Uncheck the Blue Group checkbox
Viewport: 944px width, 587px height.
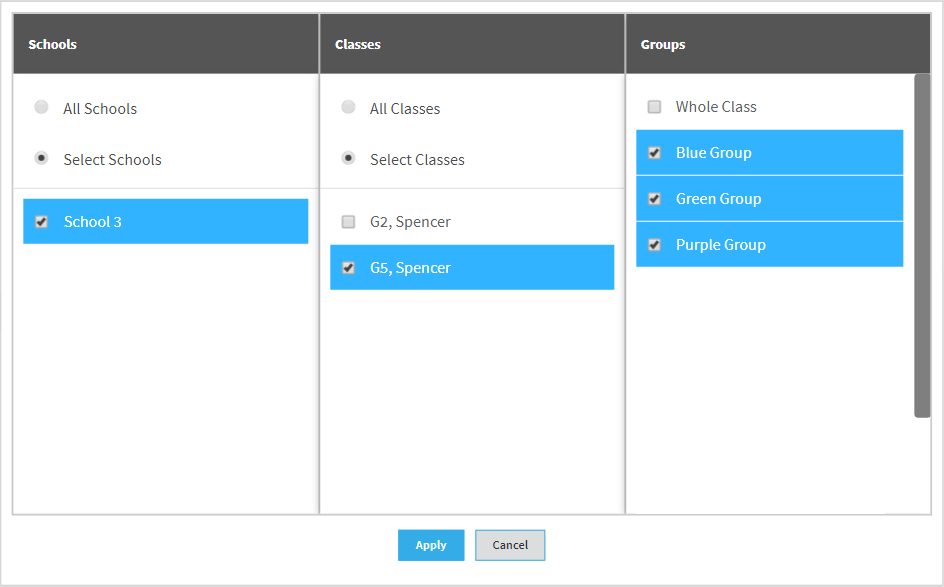click(x=654, y=153)
